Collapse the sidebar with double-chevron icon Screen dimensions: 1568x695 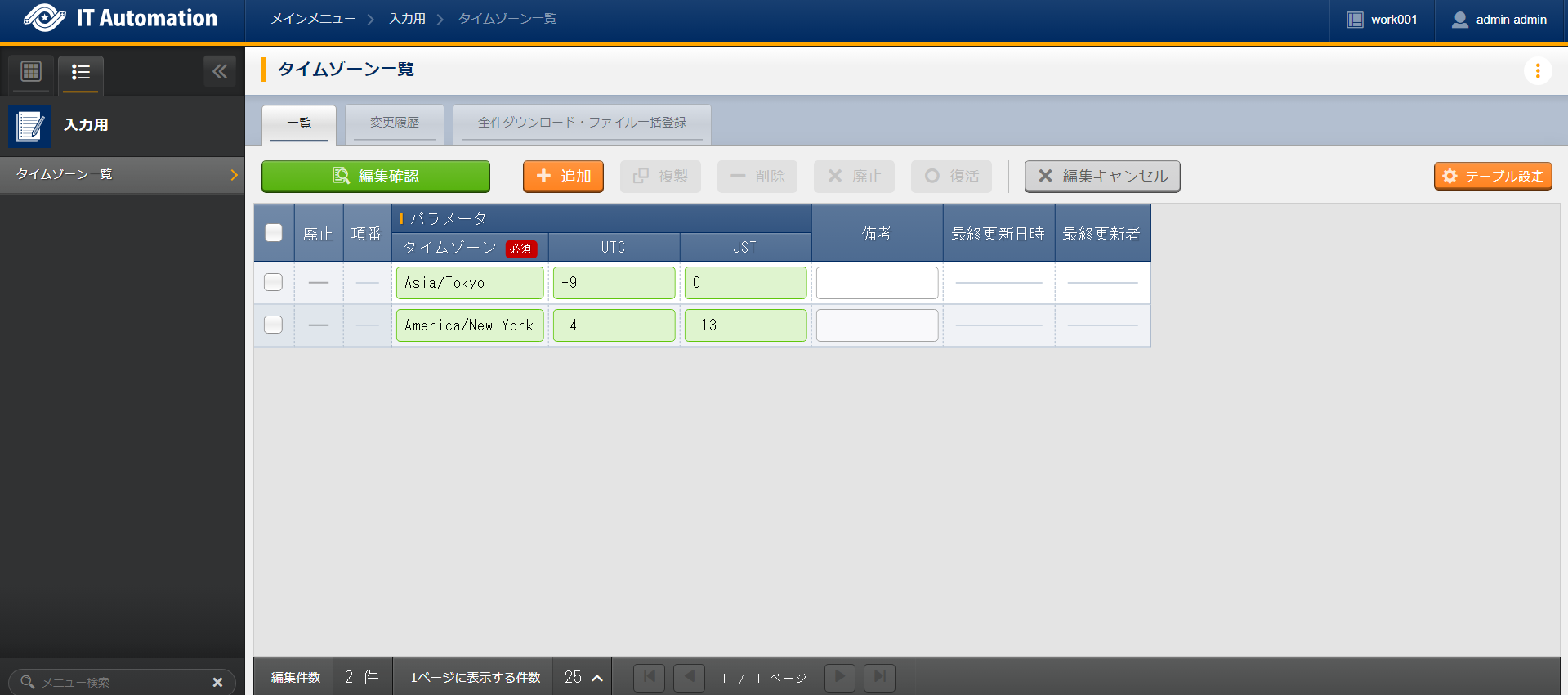coord(219,72)
